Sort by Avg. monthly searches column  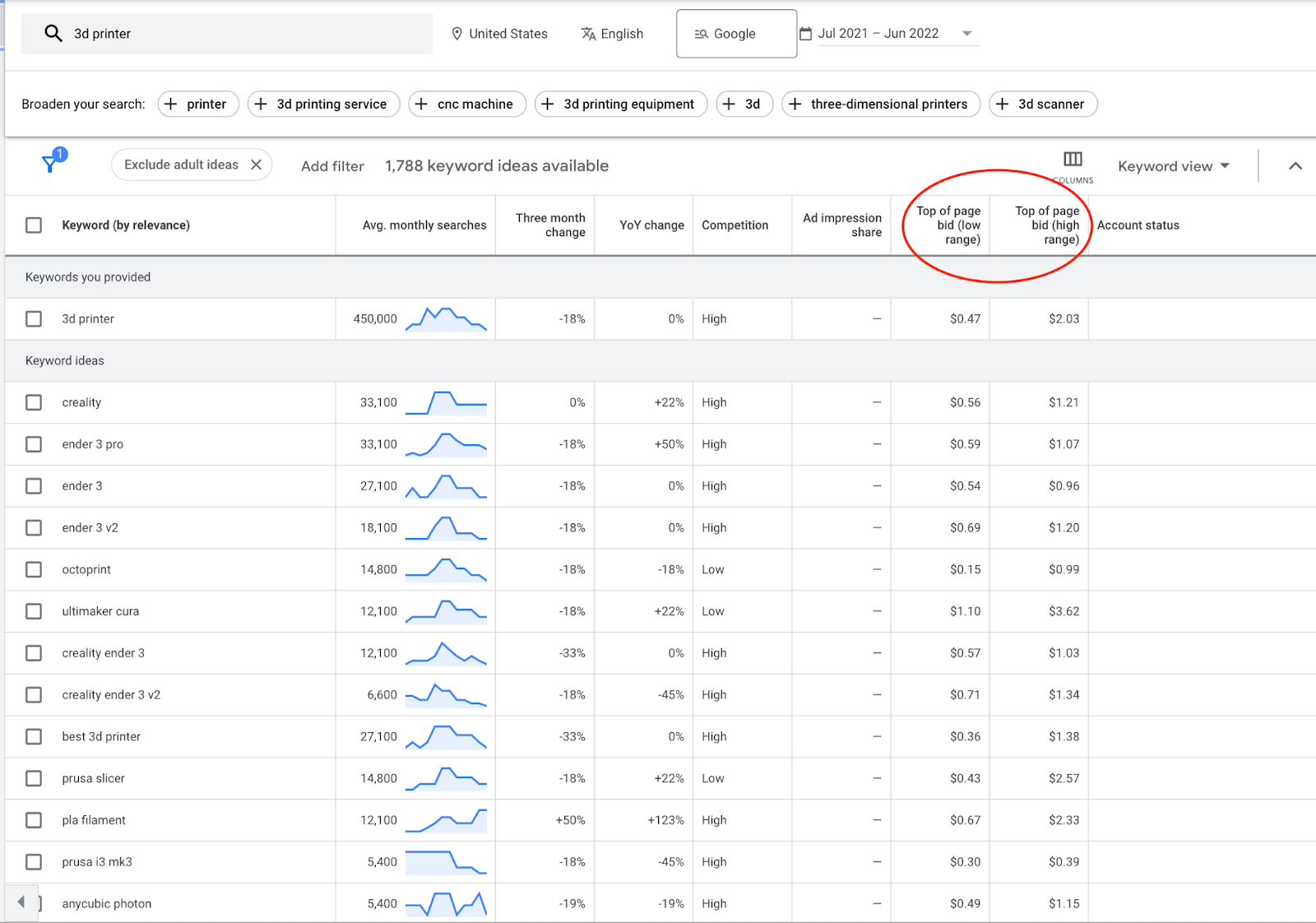pos(424,225)
